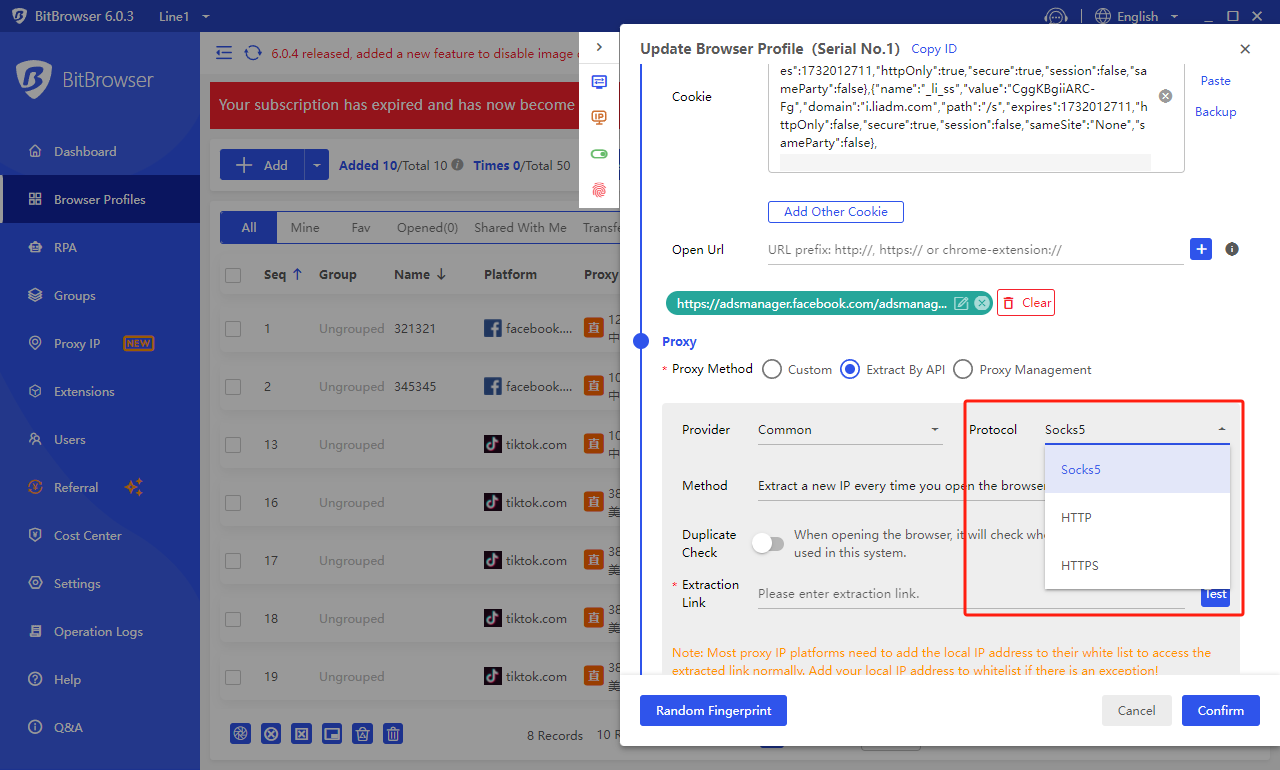Viewport: 1280px width, 770px height.
Task: Click the aperture icon in bottom toolbar
Action: 240,734
